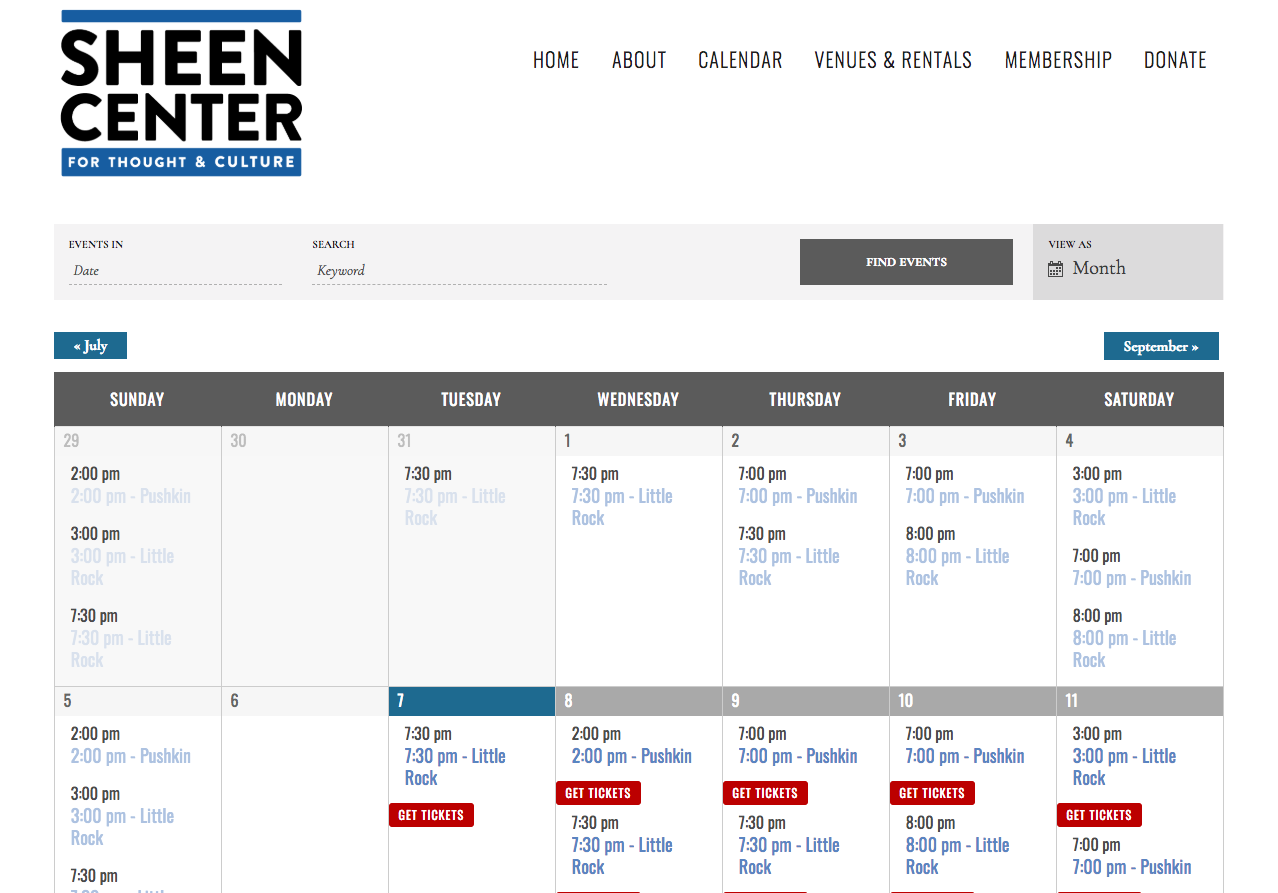Open the View As Month dropdown

(1099, 268)
